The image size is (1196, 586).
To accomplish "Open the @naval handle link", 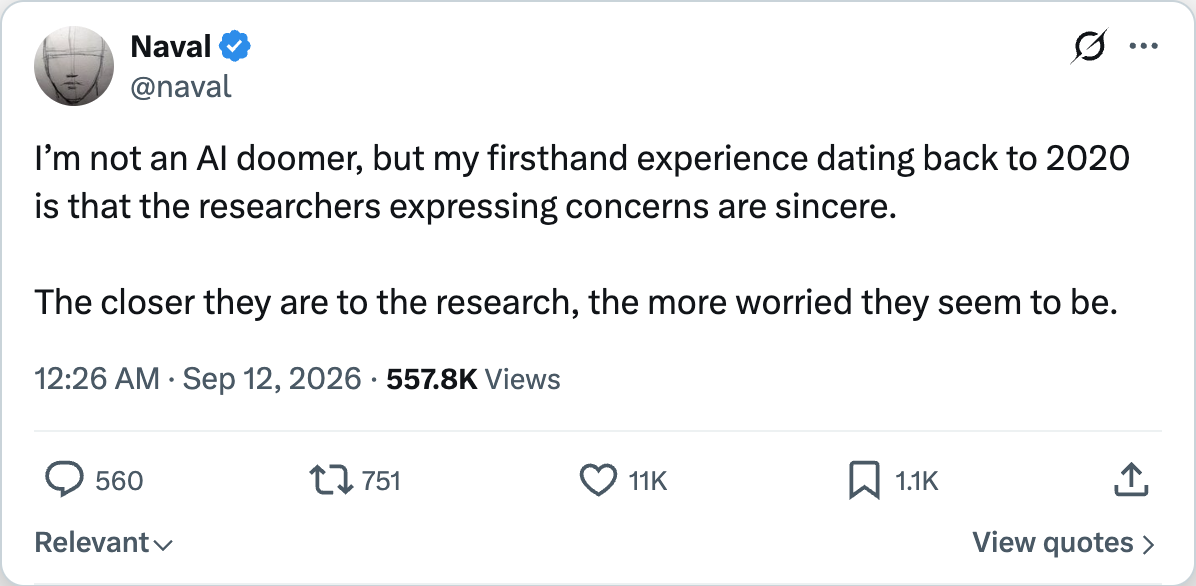I will click(x=181, y=87).
